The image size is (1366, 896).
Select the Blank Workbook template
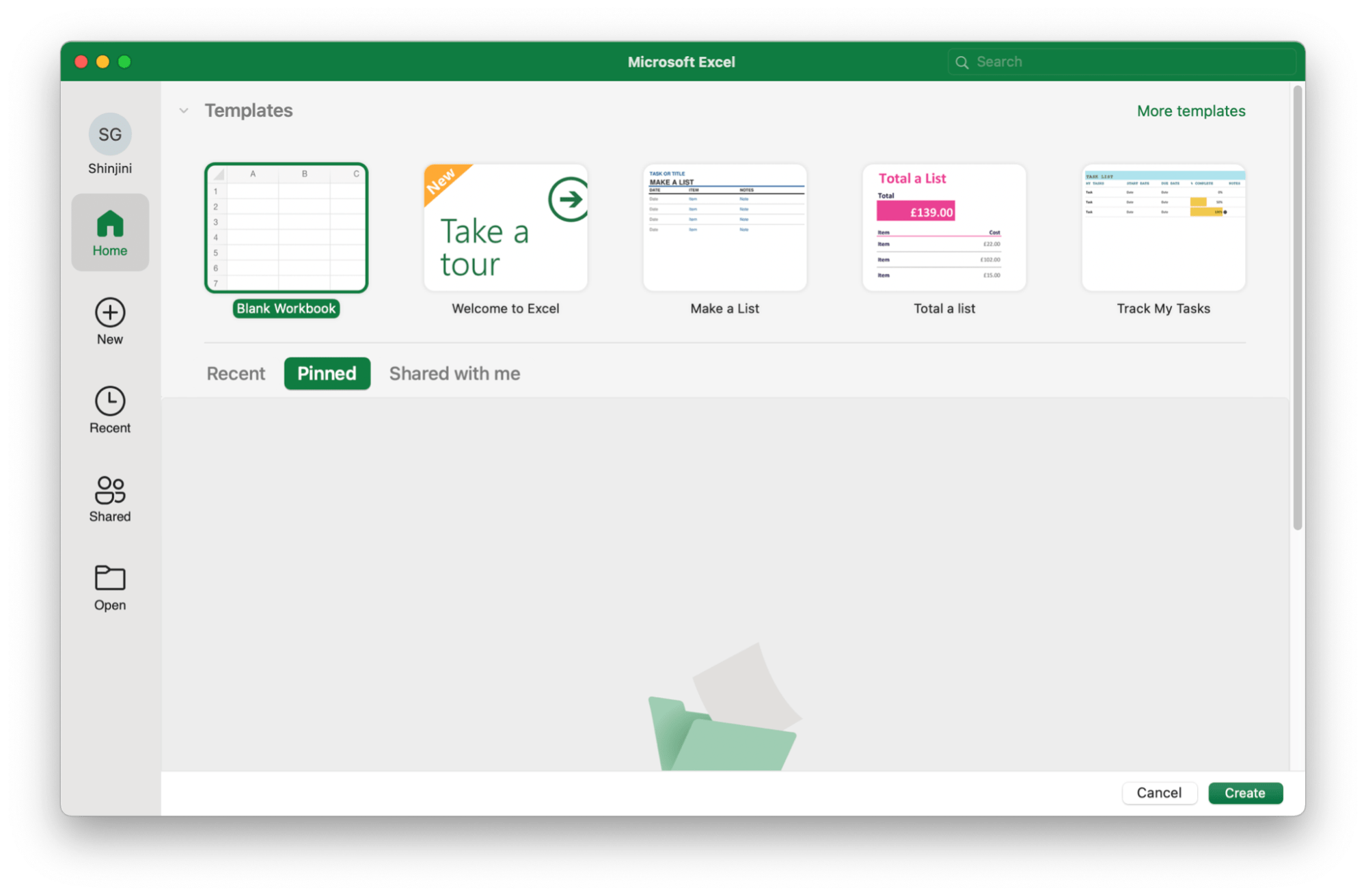286,228
